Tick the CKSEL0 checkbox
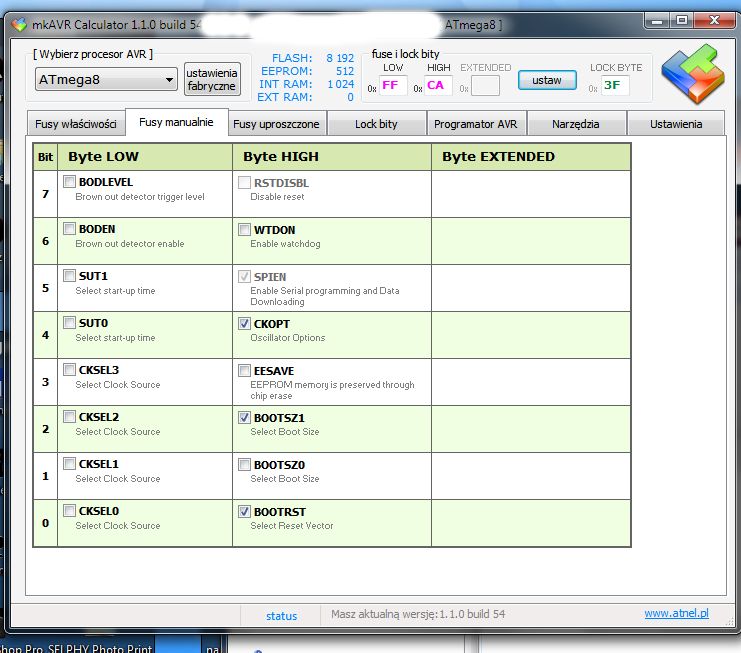Image resolution: width=741 pixels, height=653 pixels. coord(69,511)
